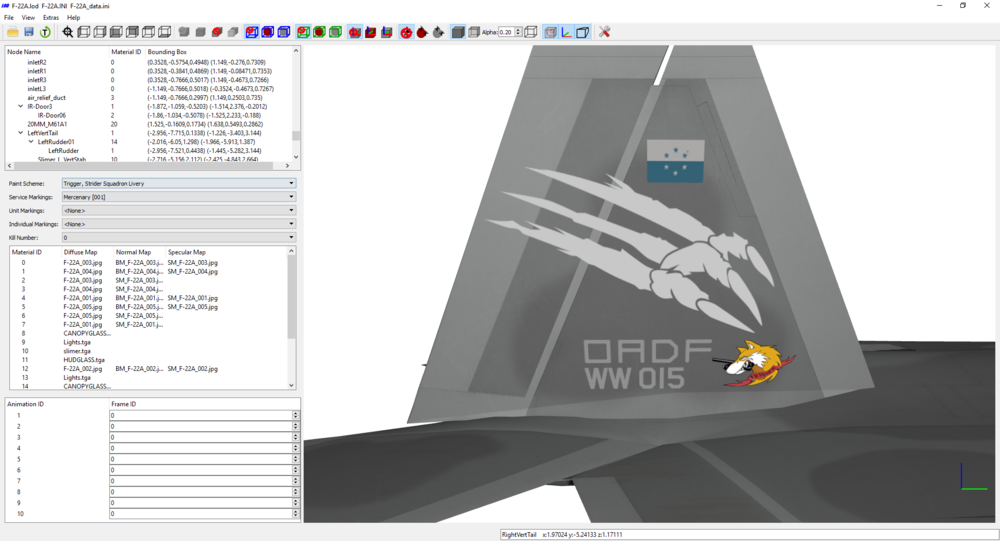Select the red cube with axes icon
The image size is (1000, 541).
(371, 32)
